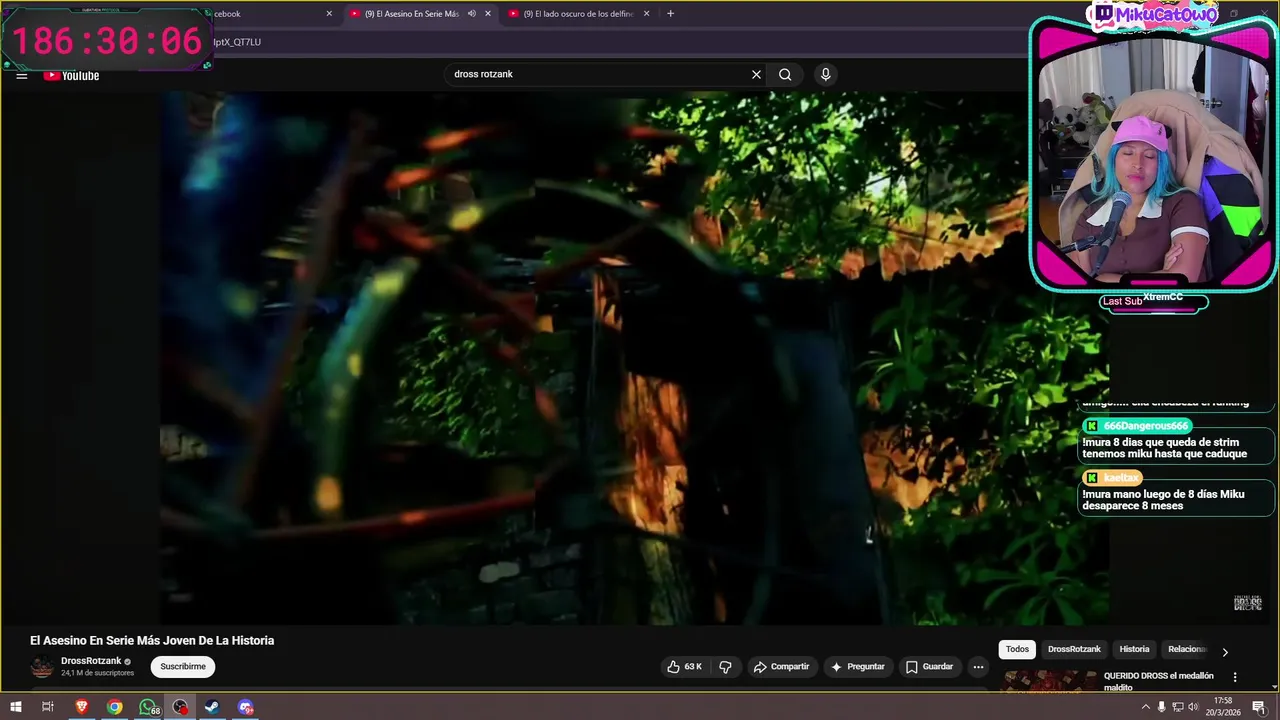
Task: Open options menu for QUERIDO DROSS video
Action: coord(1235,677)
